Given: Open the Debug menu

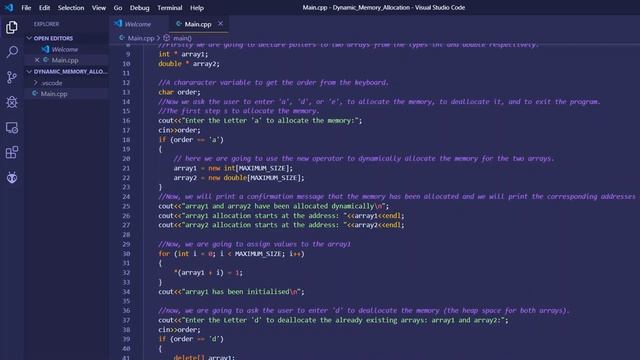Looking at the screenshot, I should [139, 8].
